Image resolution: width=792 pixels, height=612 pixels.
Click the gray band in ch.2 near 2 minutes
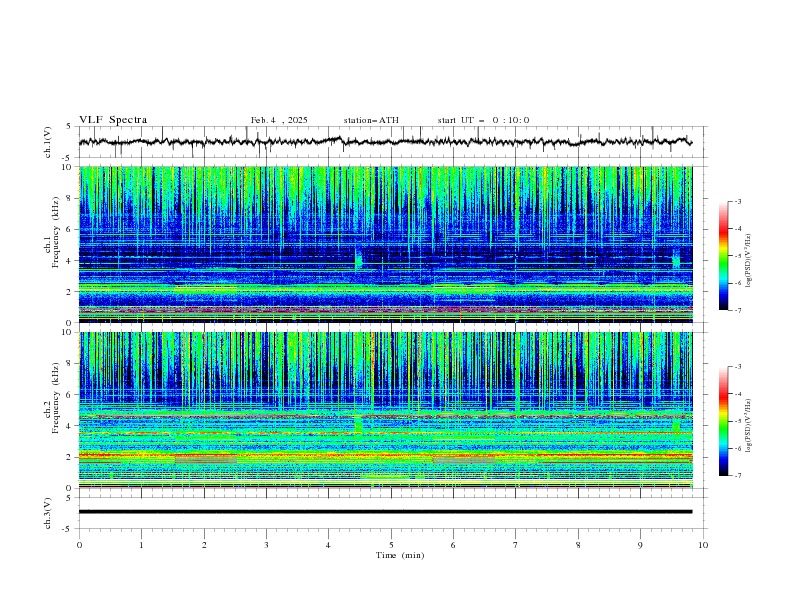206,460
